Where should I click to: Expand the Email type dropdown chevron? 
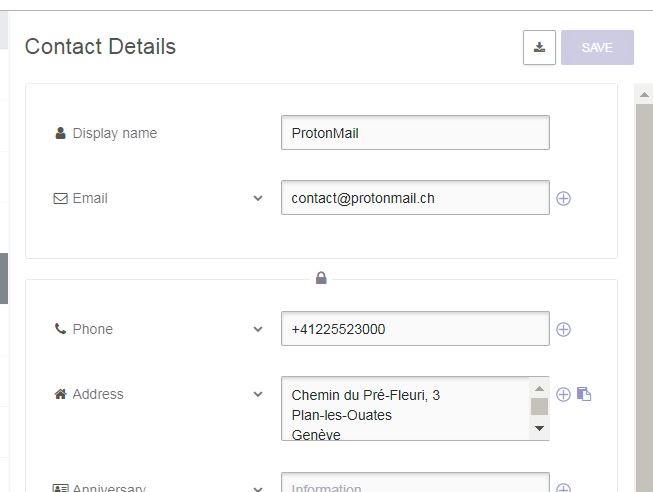258,198
